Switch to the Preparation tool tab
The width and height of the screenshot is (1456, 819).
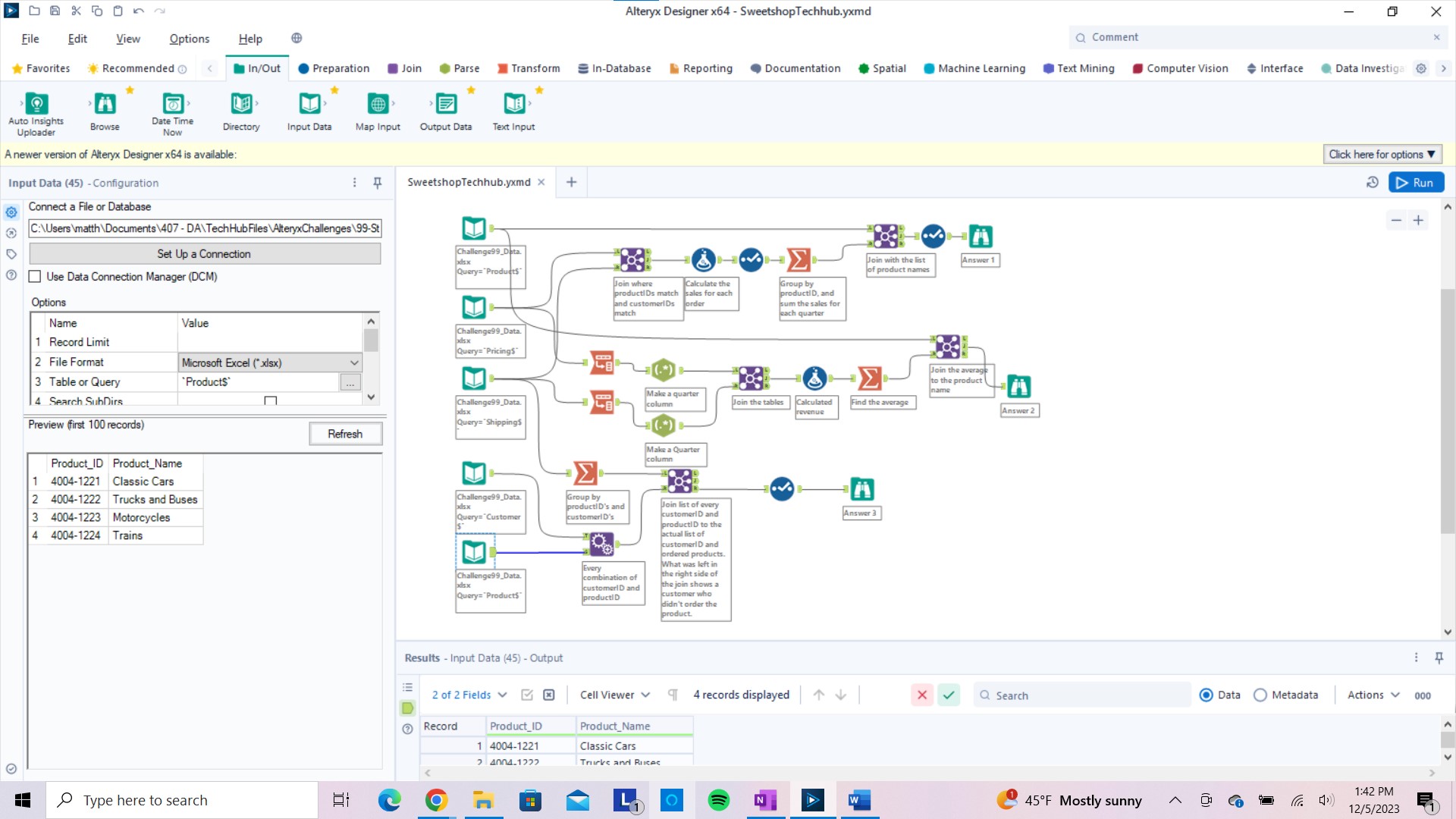(334, 68)
